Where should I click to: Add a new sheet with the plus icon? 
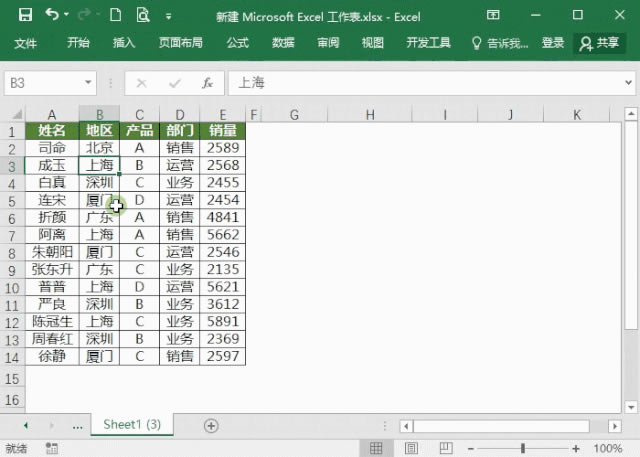pos(211,425)
